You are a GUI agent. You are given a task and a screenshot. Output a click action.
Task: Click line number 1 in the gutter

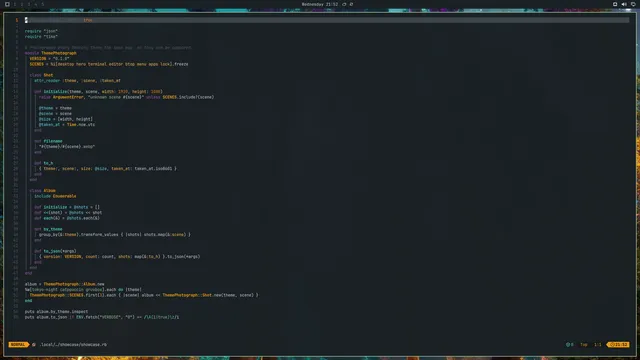pyautogui.click(x=17, y=20)
